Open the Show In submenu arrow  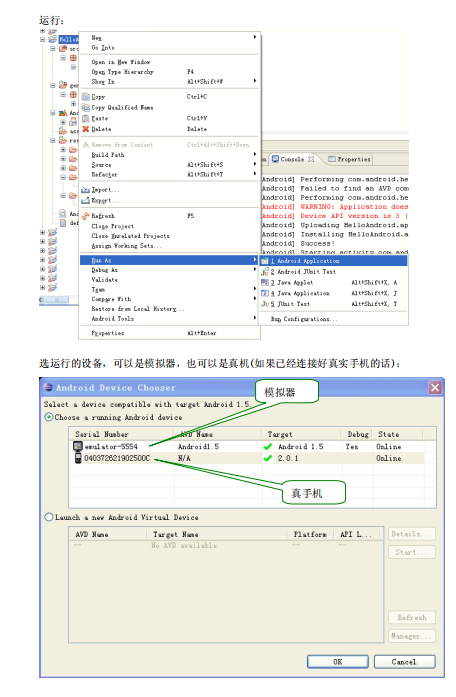(x=255, y=81)
